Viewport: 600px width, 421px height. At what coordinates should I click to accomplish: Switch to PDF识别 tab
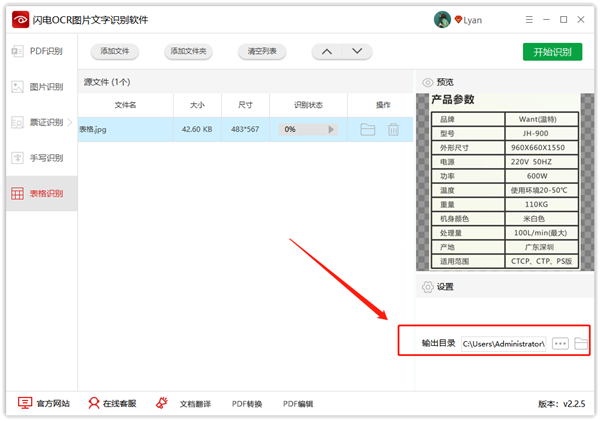click(x=38, y=51)
